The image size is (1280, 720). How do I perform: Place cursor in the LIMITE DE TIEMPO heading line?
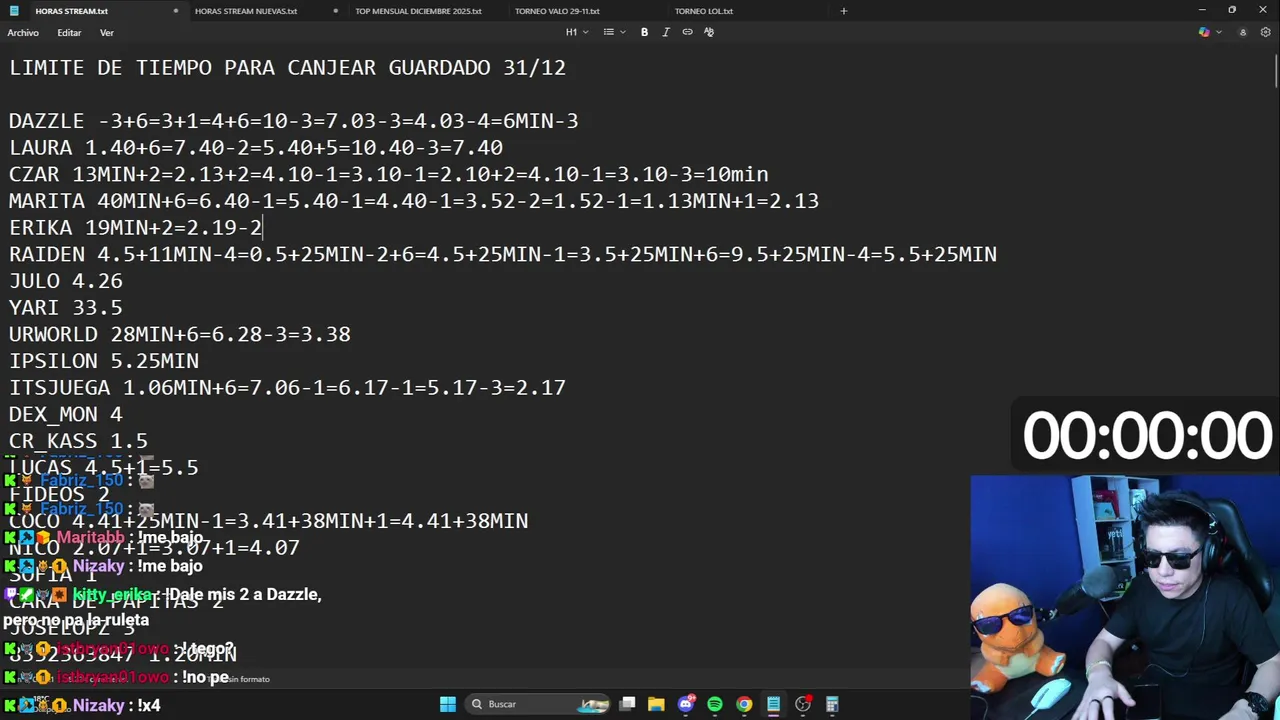coord(287,68)
